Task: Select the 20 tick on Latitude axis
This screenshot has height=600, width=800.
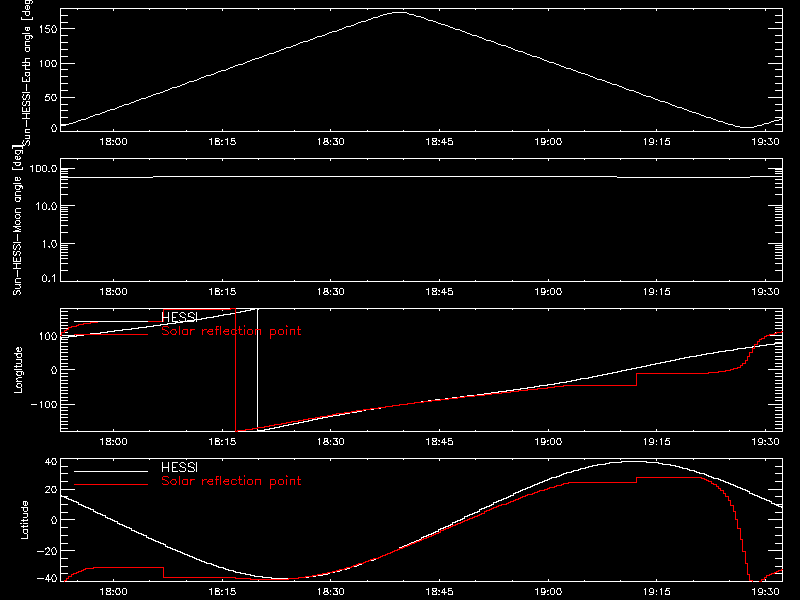Action: pyautogui.click(x=51, y=490)
